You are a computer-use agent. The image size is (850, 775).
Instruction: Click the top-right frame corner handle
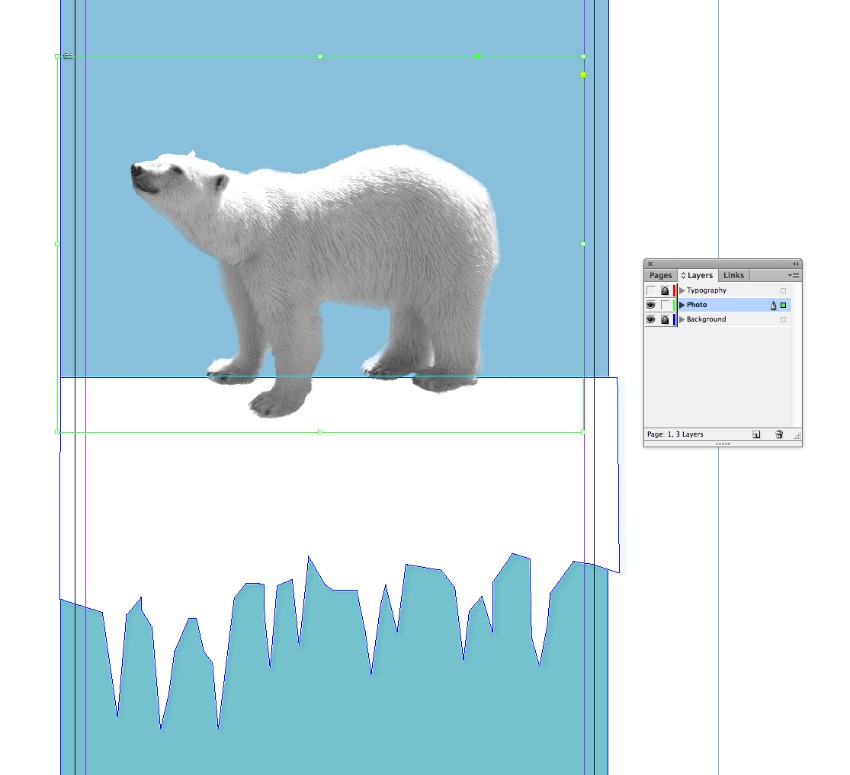(x=583, y=56)
